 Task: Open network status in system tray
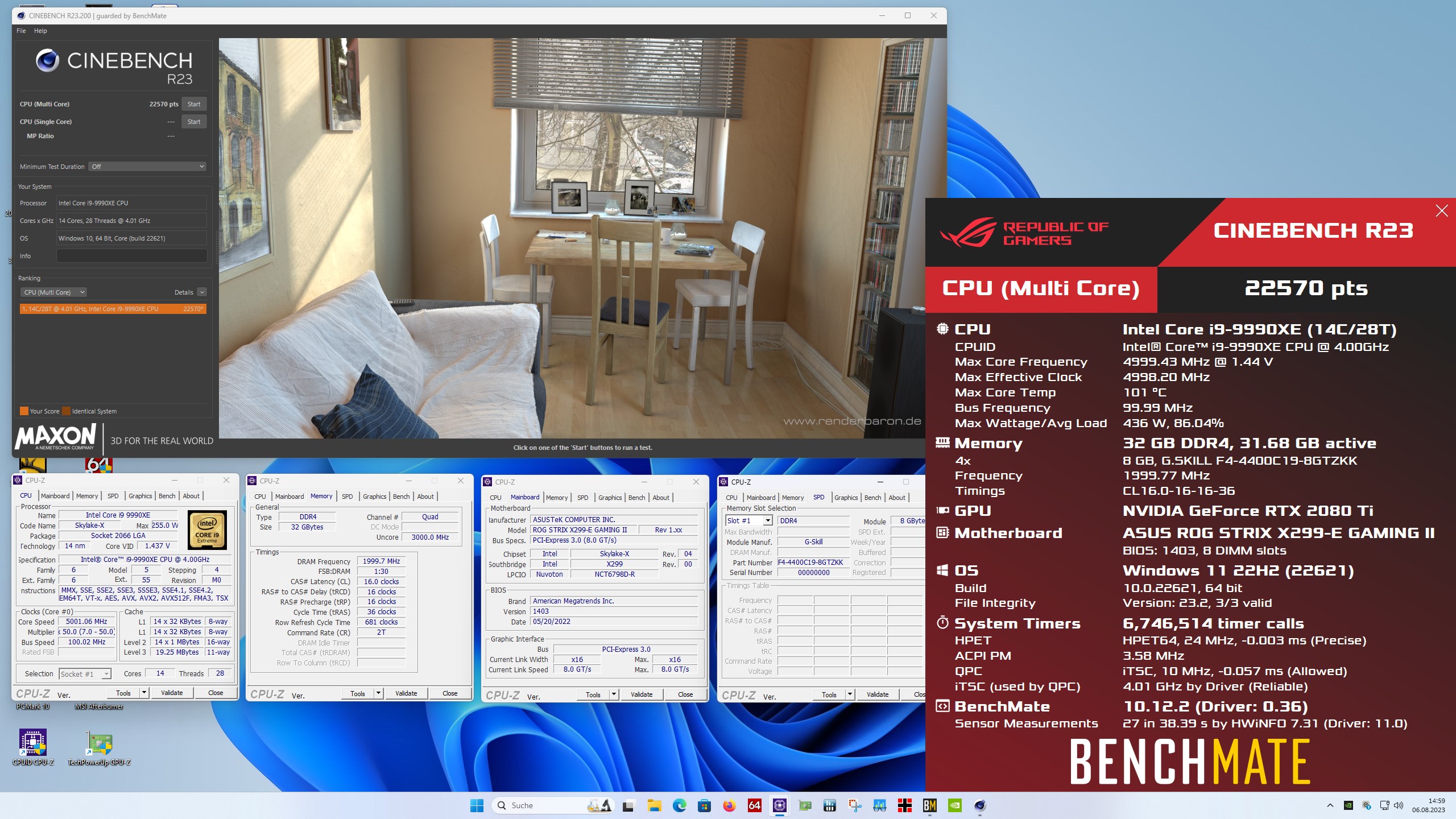point(1384,805)
